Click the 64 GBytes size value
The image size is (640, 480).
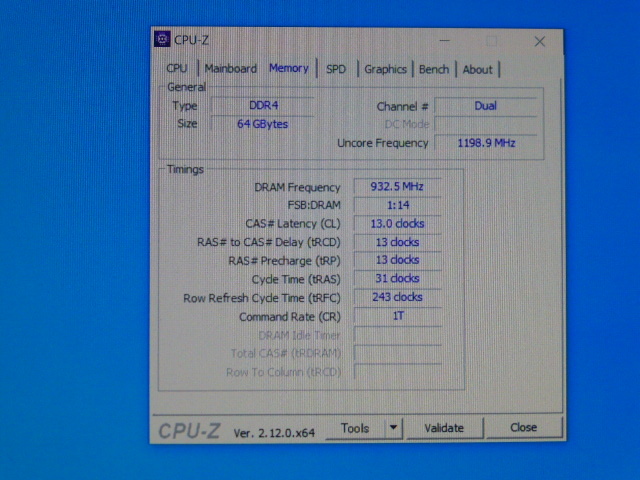(263, 124)
